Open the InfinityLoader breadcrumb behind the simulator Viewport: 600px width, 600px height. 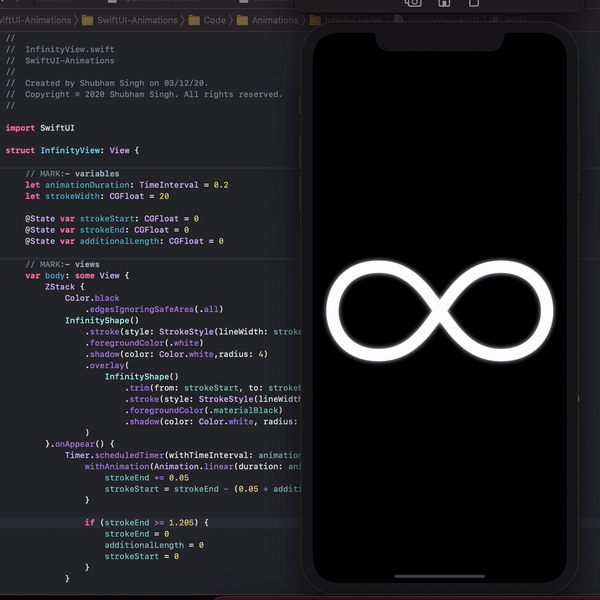point(346,20)
